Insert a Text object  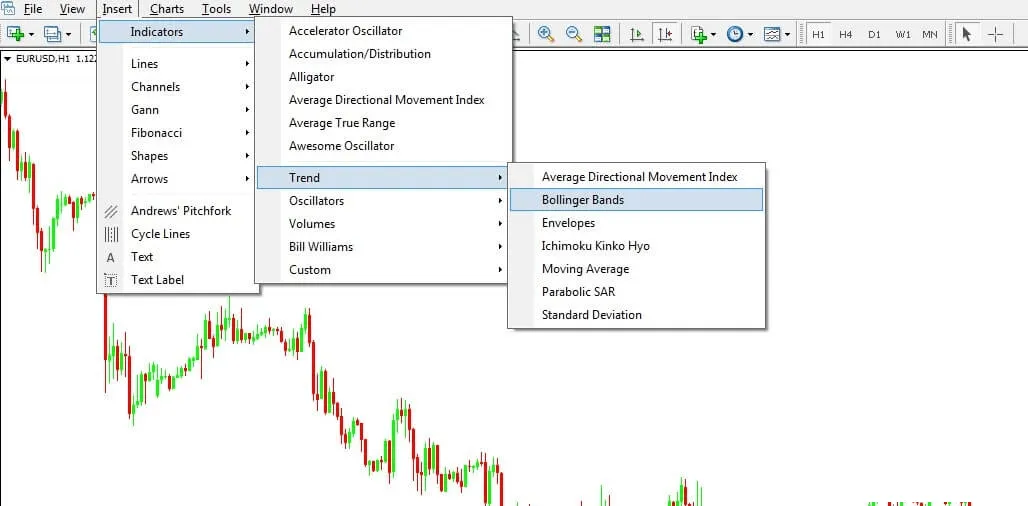[x=176, y=256]
